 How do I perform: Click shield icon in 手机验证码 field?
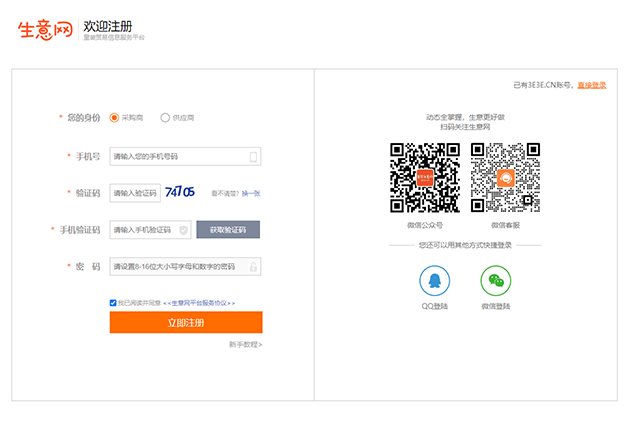183,230
